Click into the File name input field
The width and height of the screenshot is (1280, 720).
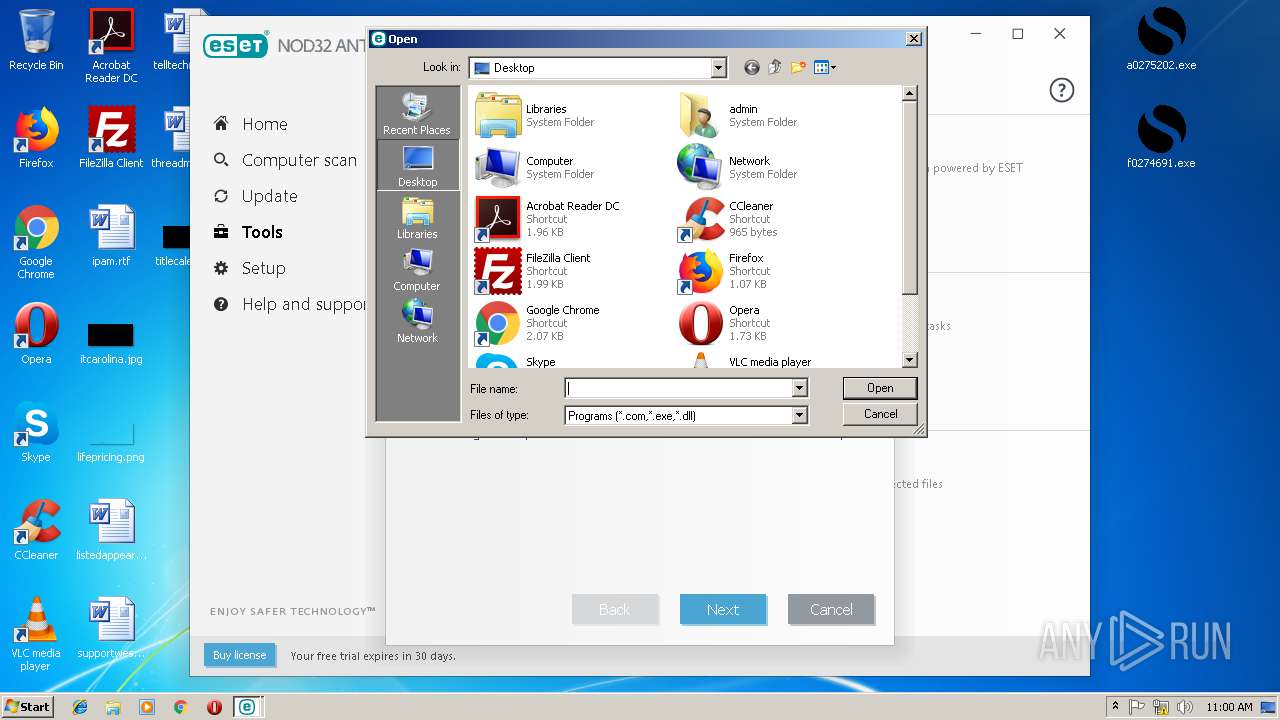(678, 388)
